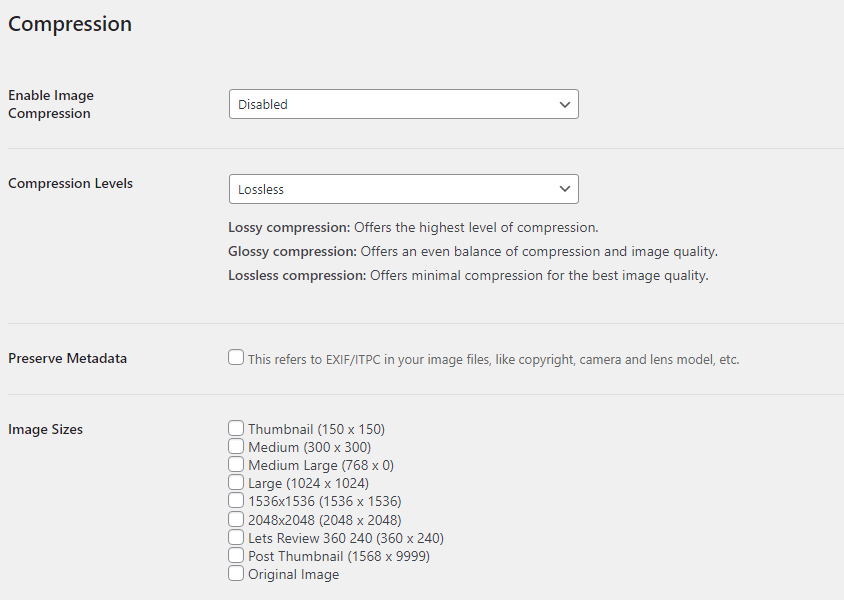Click the Enable Image Compression field label
The width and height of the screenshot is (844, 600).
click(51, 104)
